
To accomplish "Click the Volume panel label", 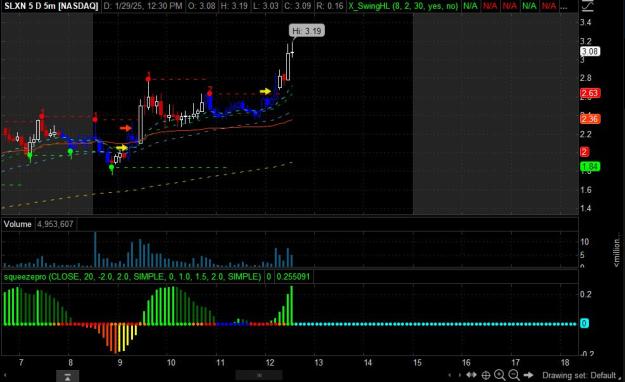I will click(18, 224).
